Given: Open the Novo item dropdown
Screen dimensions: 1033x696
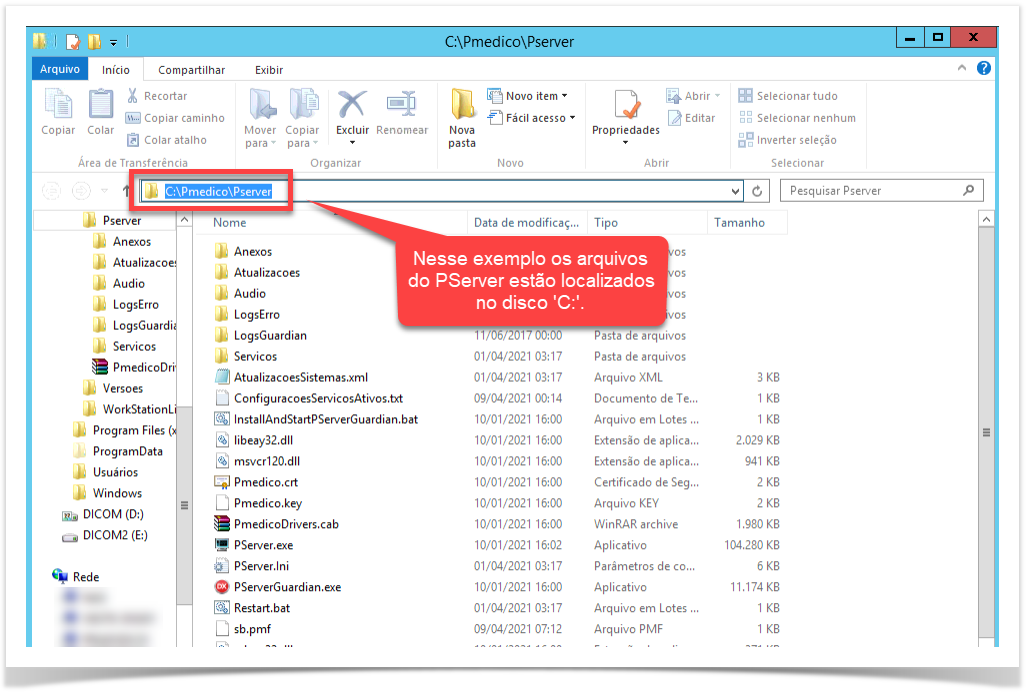Looking at the screenshot, I should 528,96.
